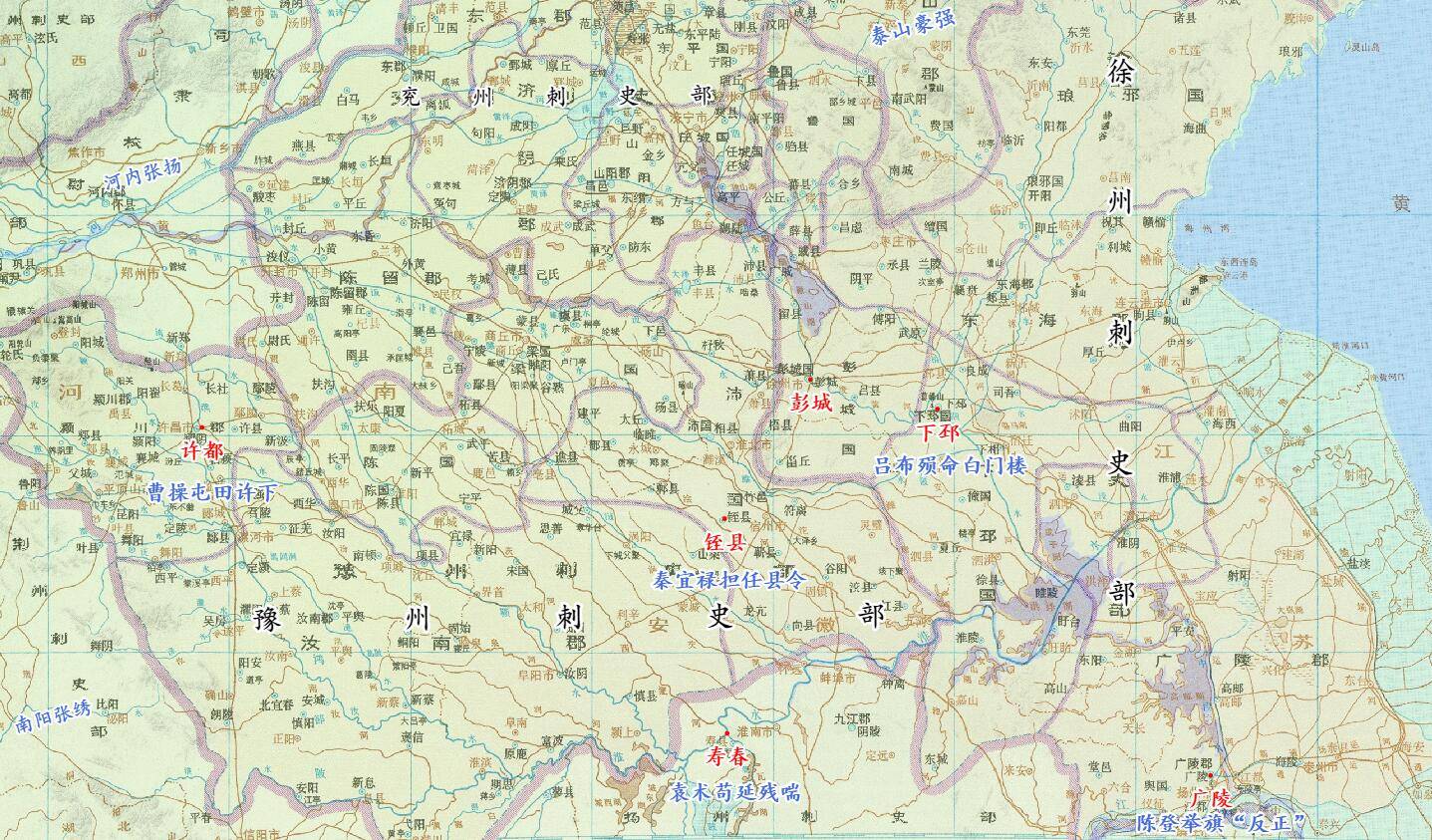The height and width of the screenshot is (840, 1432).
Task: Select the red 寿春 label
Action: 726,756
